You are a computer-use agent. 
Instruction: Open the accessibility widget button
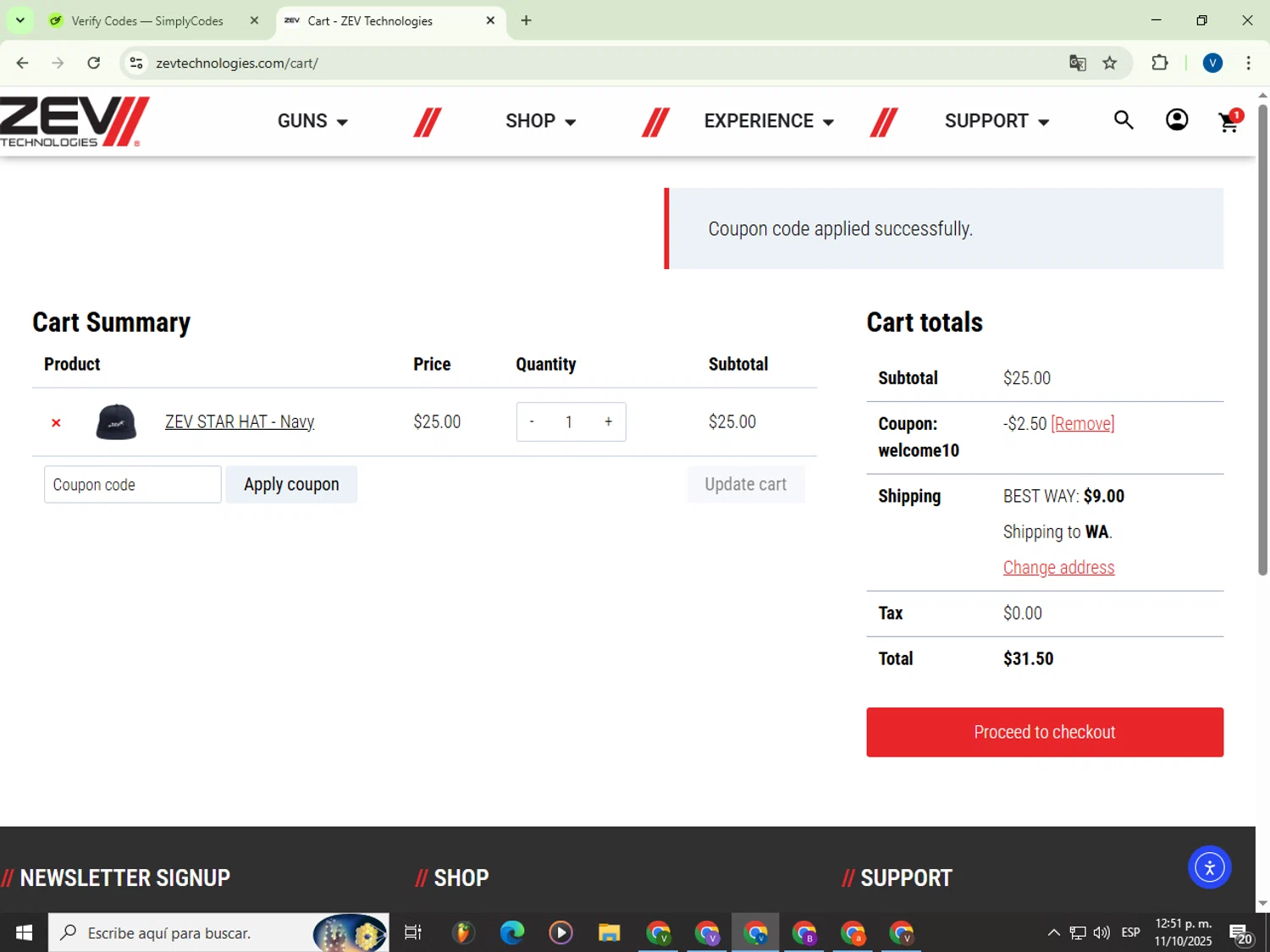(x=1209, y=867)
